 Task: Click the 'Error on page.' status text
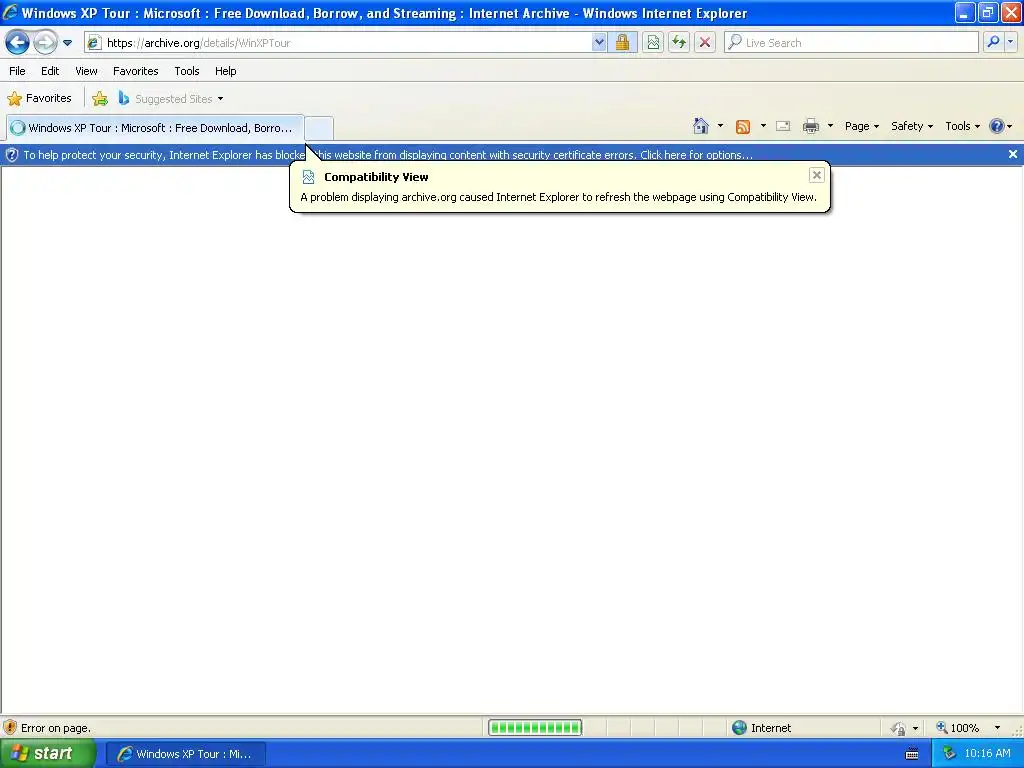[x=56, y=728]
